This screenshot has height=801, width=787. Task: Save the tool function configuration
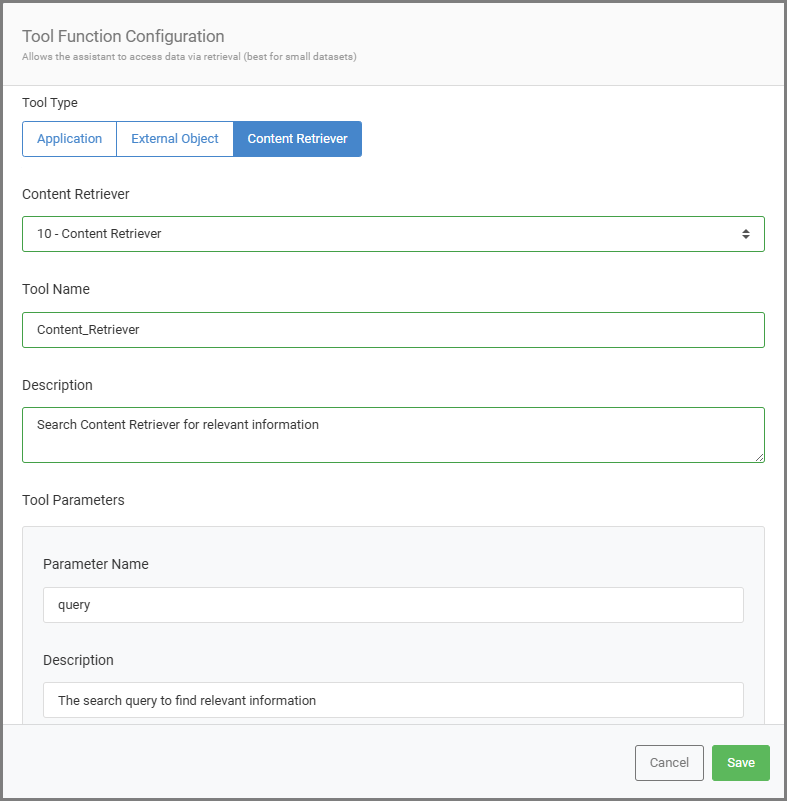pyautogui.click(x=740, y=763)
